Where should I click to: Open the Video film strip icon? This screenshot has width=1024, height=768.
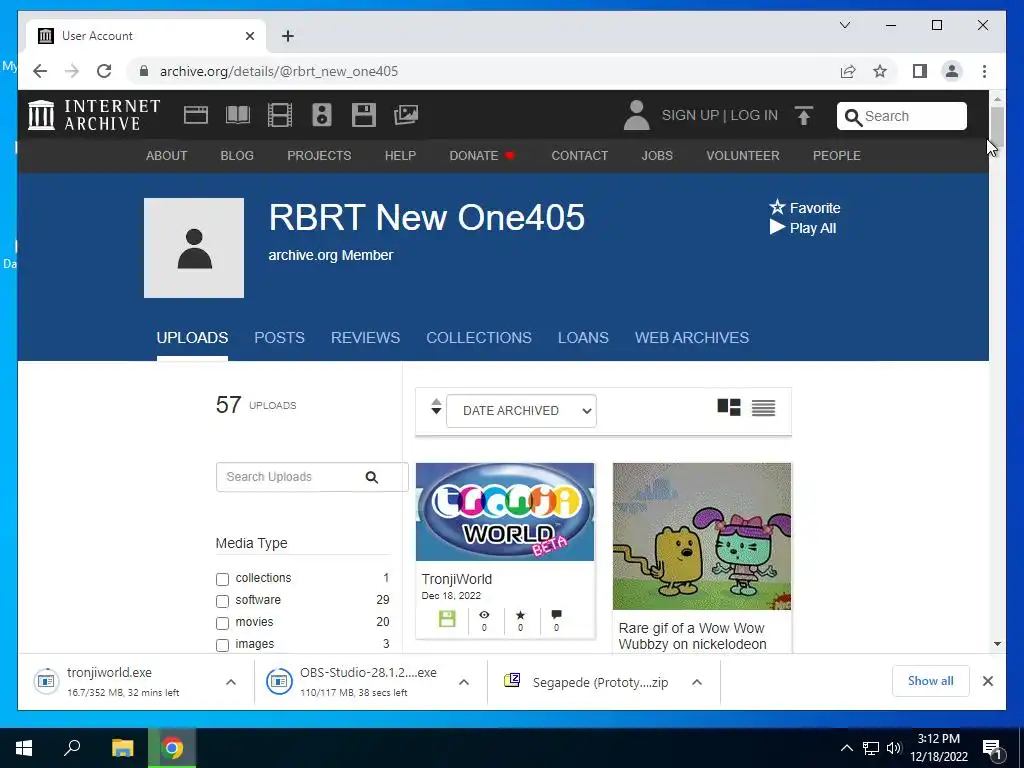(280, 115)
